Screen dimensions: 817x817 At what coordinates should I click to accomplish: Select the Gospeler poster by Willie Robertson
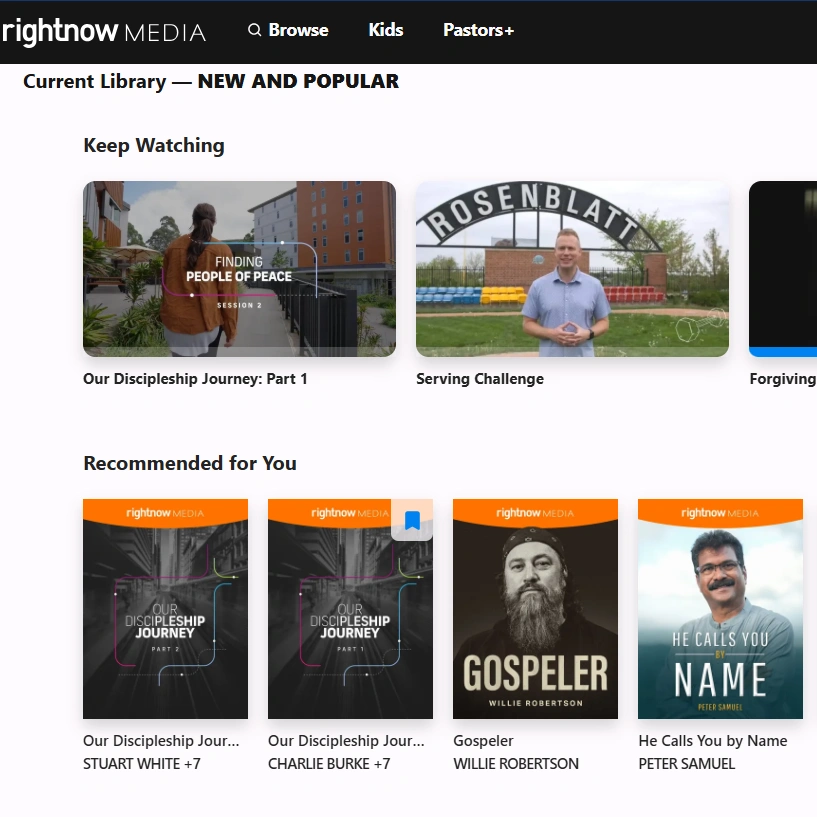[535, 609]
